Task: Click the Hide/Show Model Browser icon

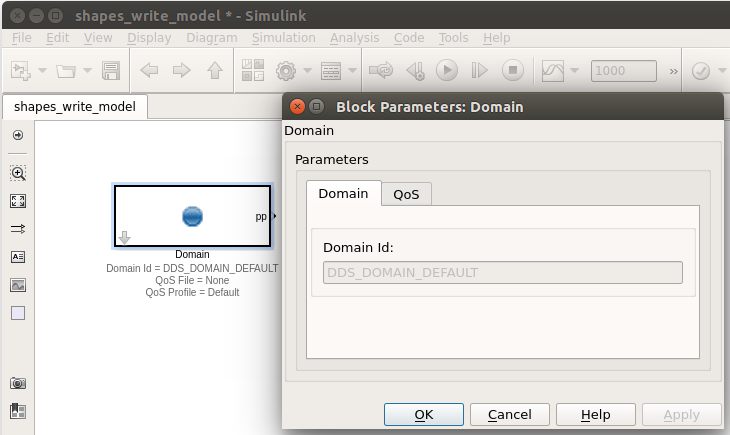Action: (18, 135)
